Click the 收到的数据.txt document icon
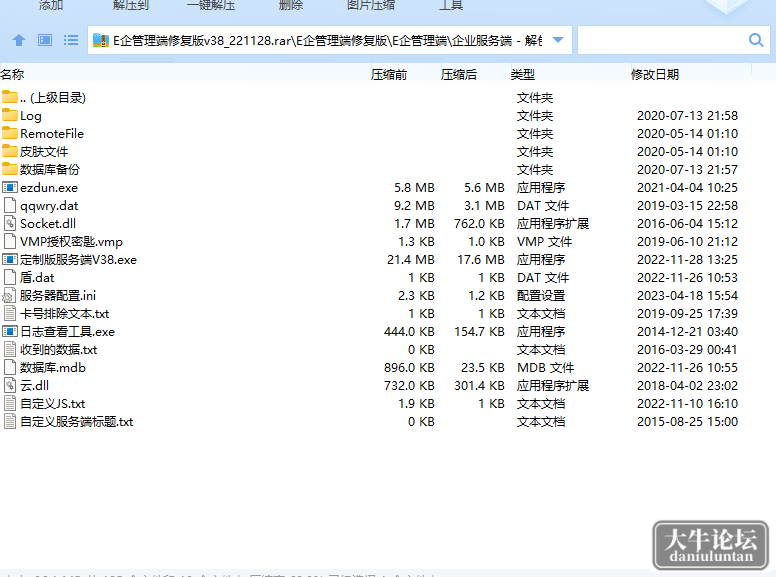Viewport: 776px width, 577px height. coord(10,349)
